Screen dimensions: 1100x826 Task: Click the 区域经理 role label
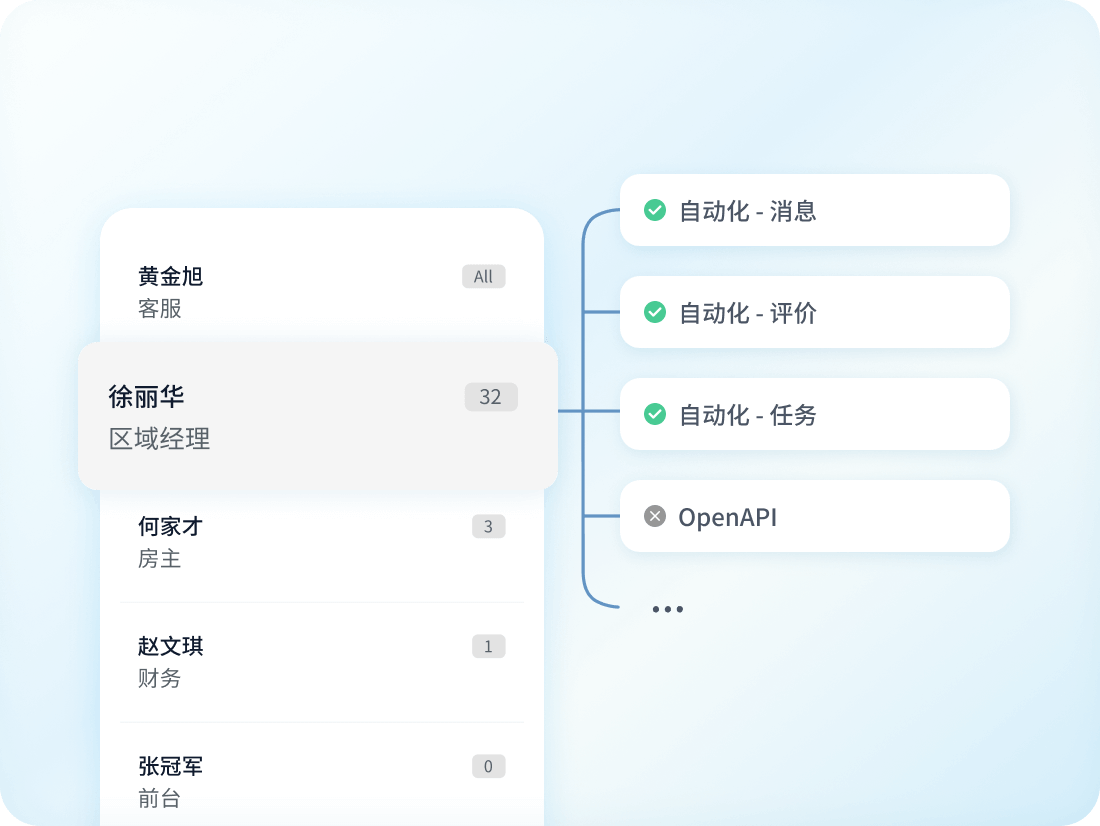pyautogui.click(x=160, y=439)
